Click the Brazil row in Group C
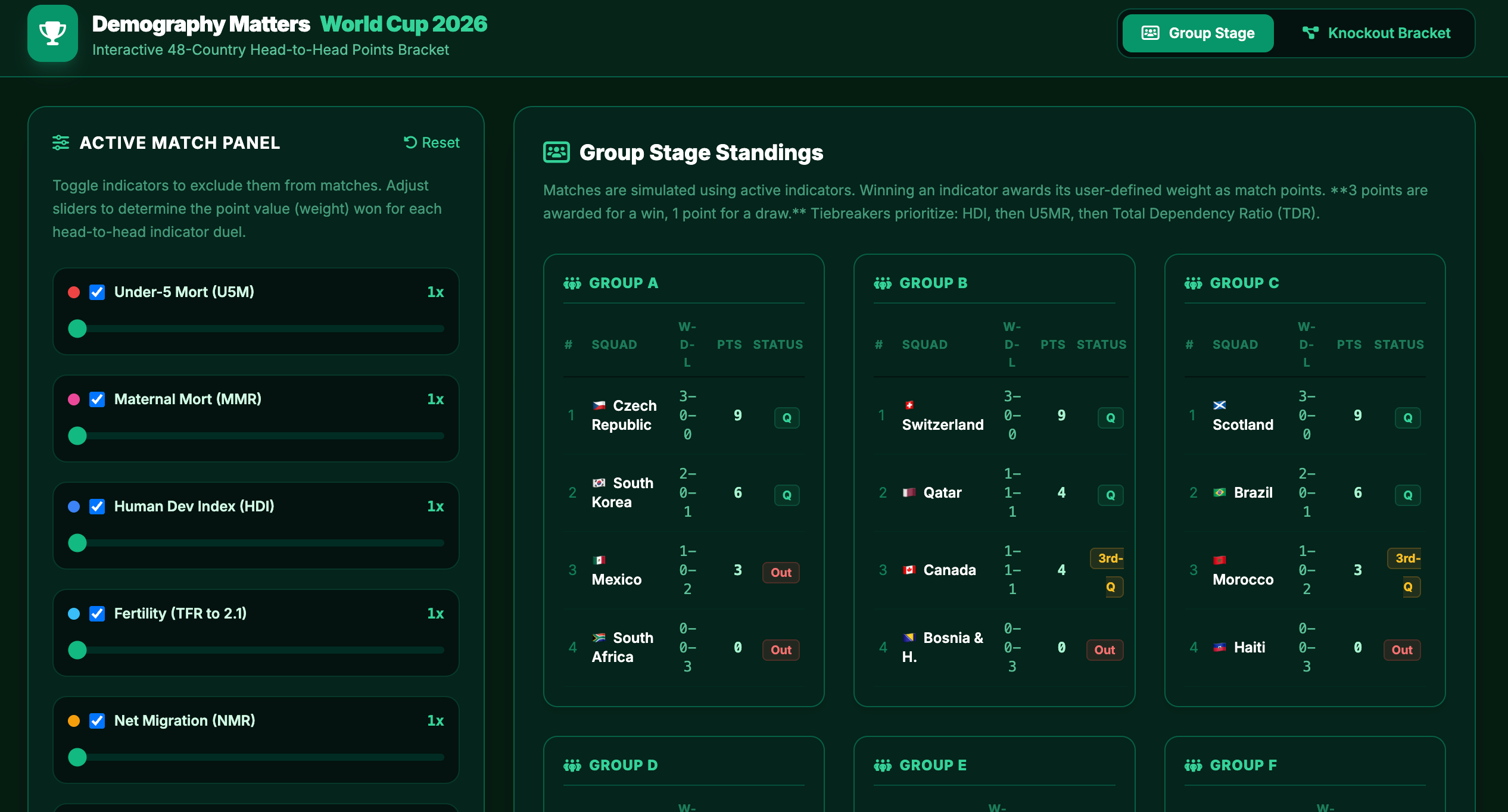 [1304, 493]
